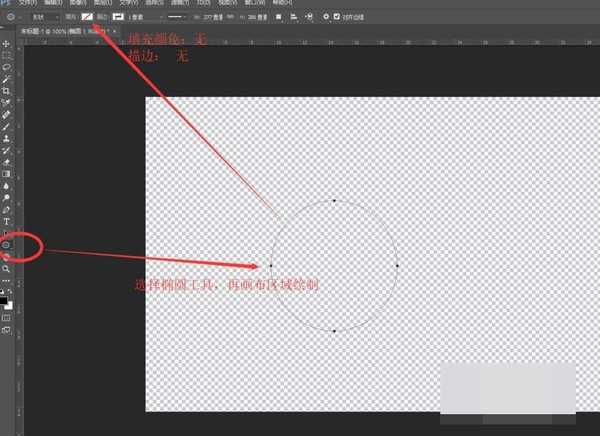
Task: Open the shape mode dropdown
Action: click(x=42, y=17)
